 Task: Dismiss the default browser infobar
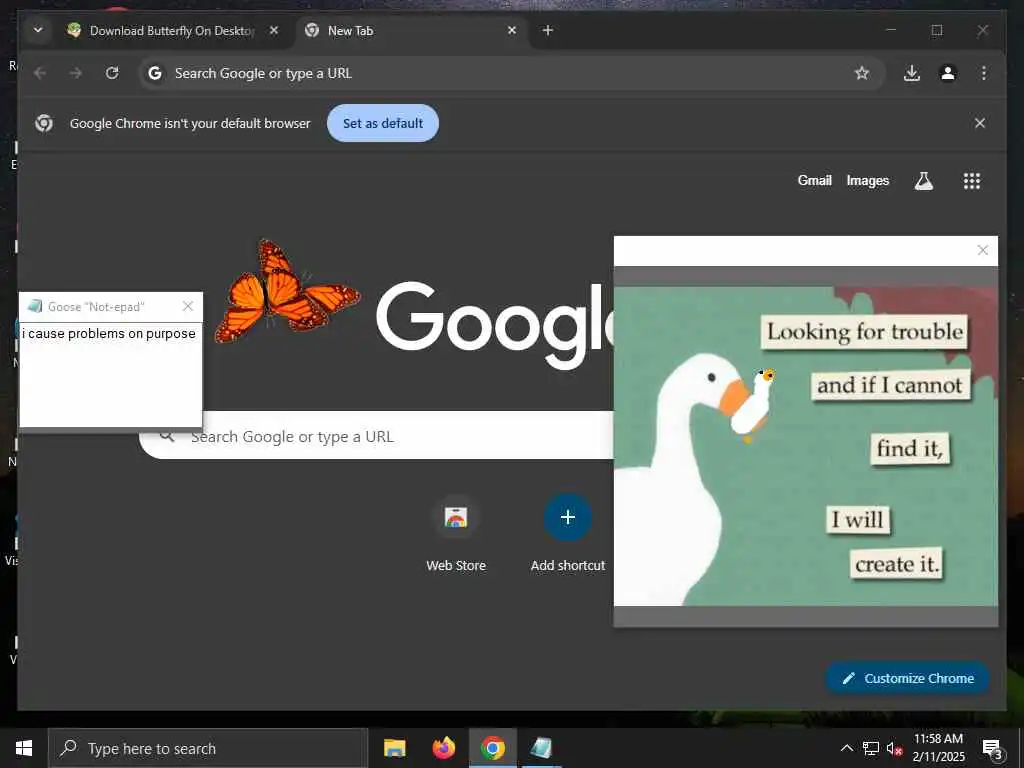pos(980,123)
